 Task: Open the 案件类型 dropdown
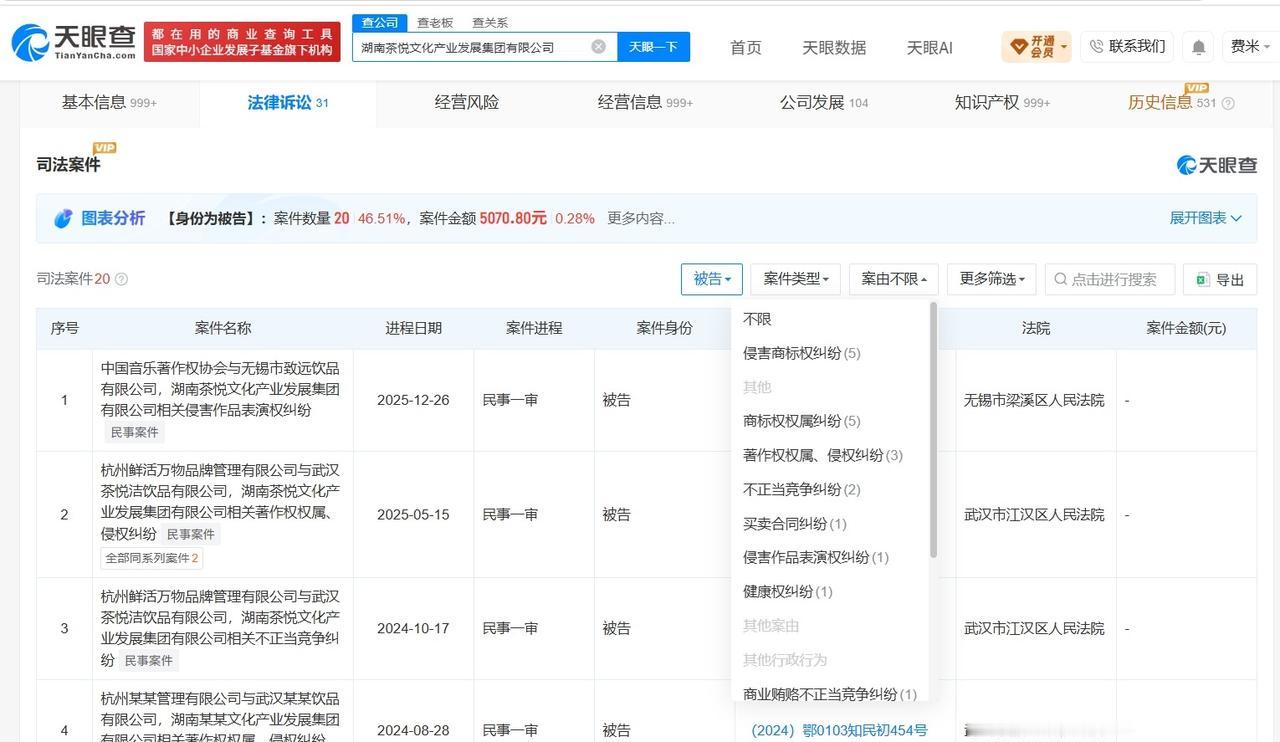(796, 279)
